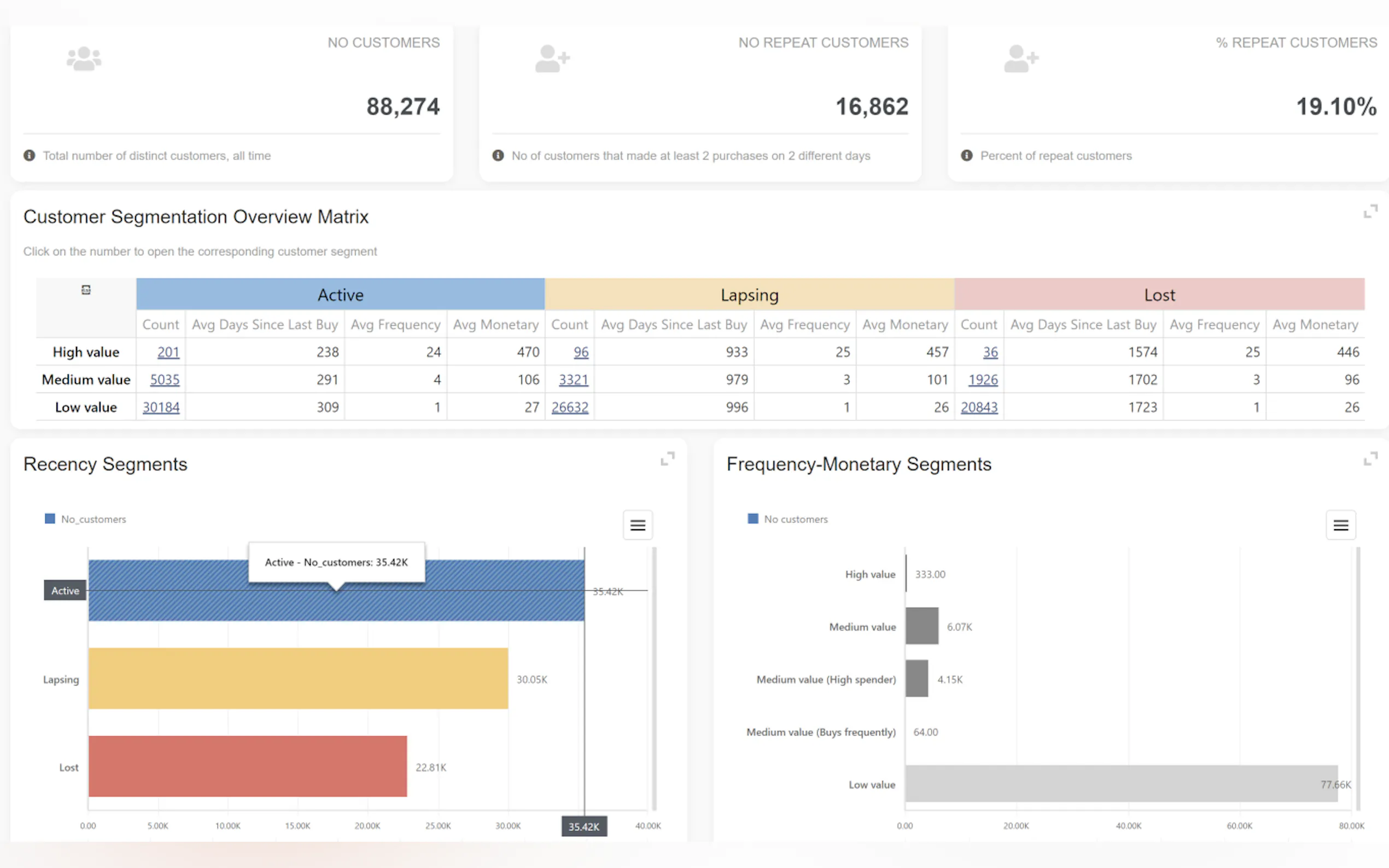The width and height of the screenshot is (1389, 868).
Task: Open Active Low value count 30184
Action: (161, 407)
